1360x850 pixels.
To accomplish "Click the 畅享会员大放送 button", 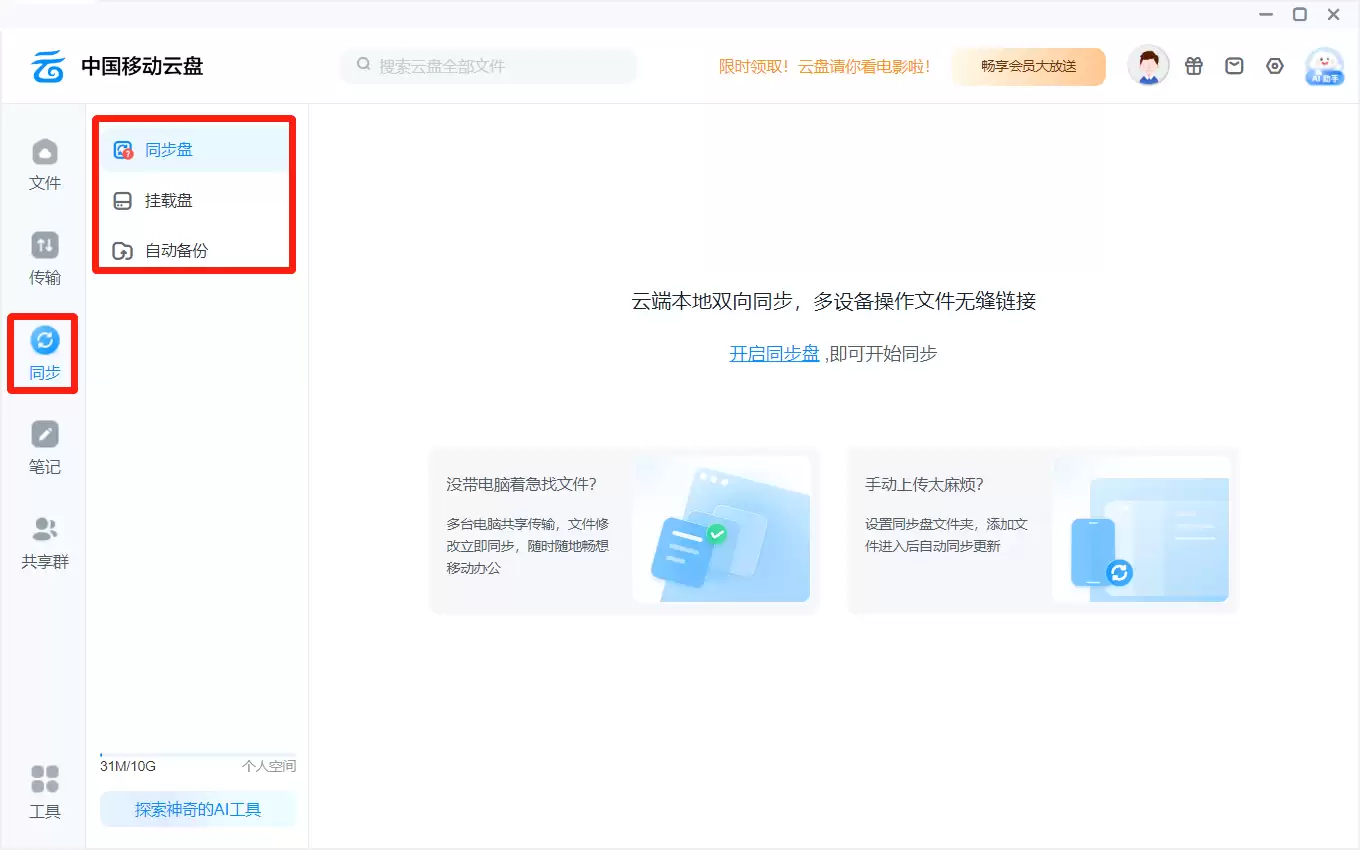I will tap(1028, 67).
